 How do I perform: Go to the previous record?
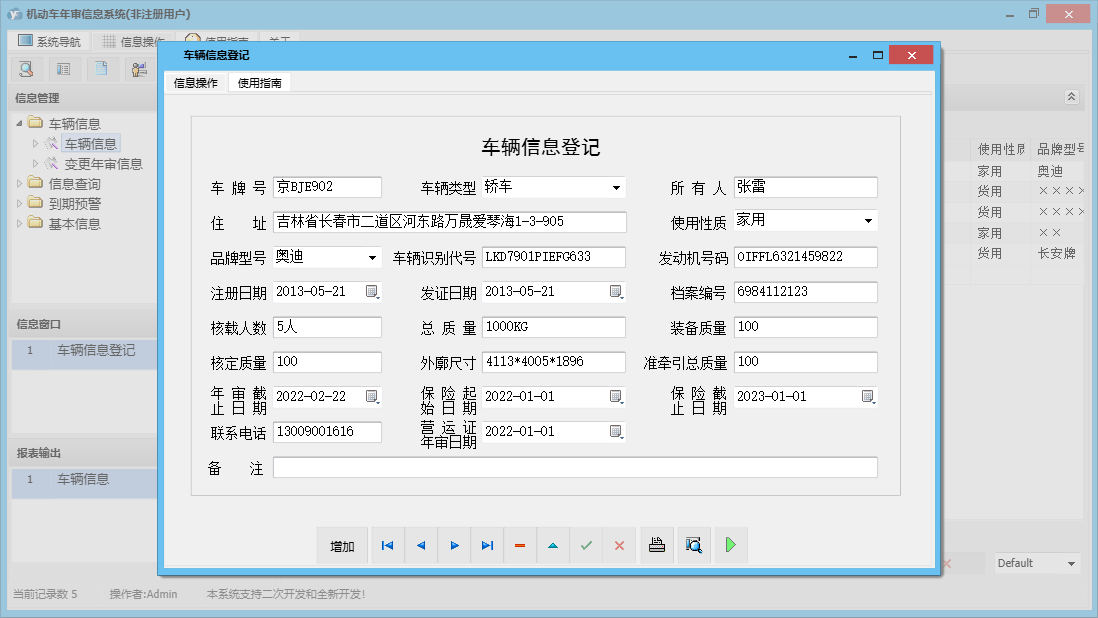[420, 546]
